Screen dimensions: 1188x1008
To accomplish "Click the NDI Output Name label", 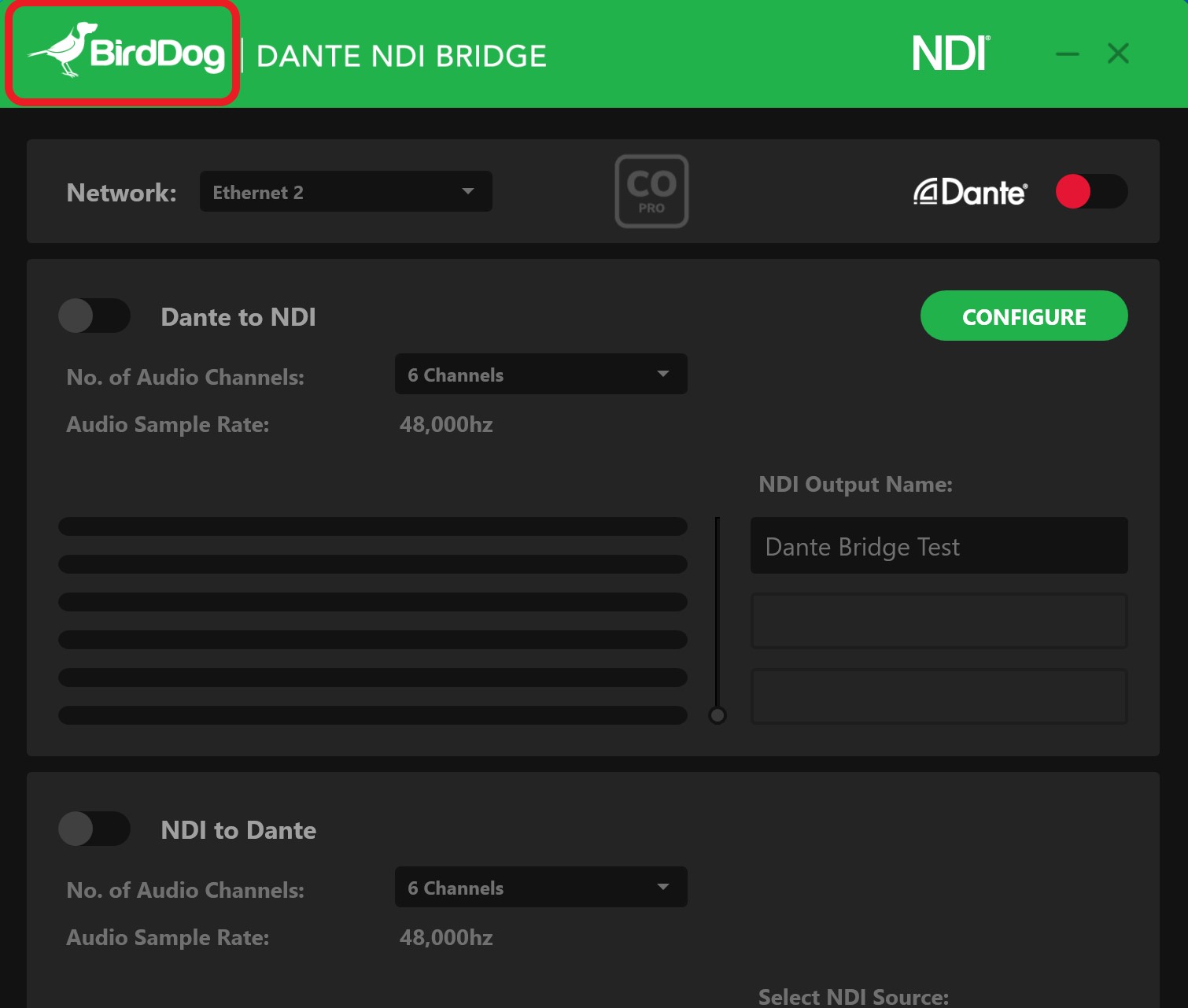I will click(x=855, y=484).
